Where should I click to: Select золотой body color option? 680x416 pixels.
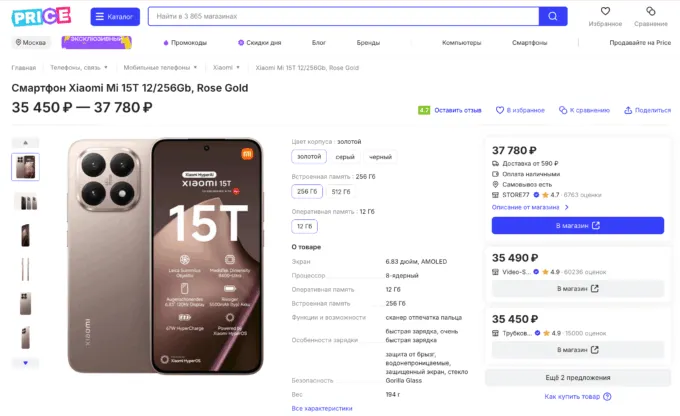click(309, 157)
